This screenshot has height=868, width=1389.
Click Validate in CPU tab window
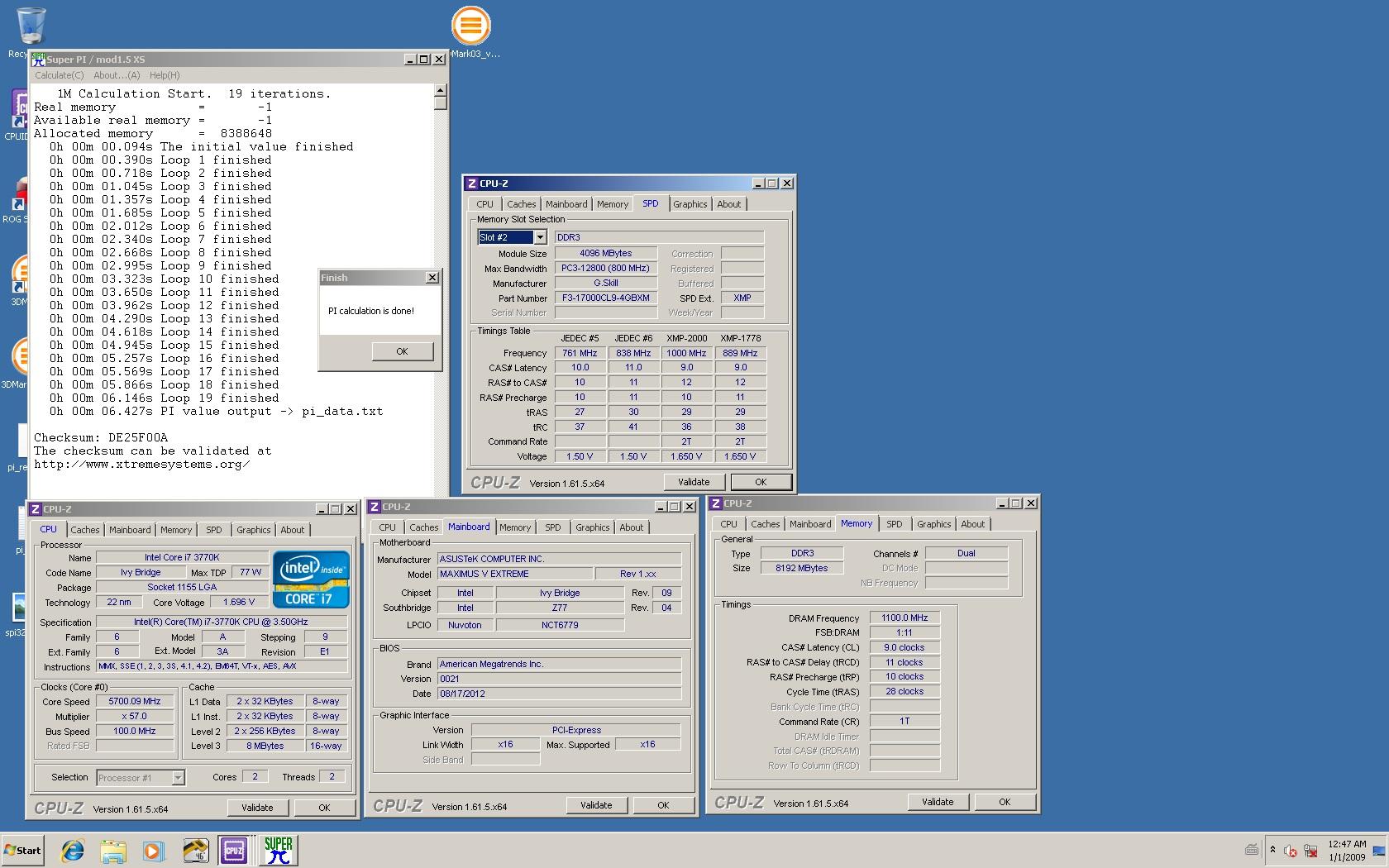click(257, 808)
